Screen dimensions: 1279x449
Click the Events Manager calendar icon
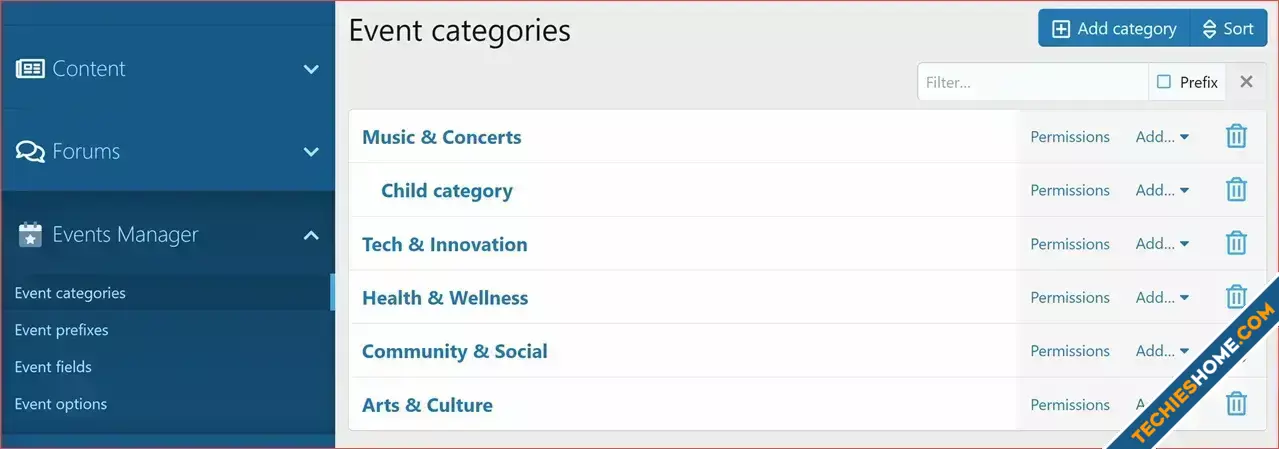coord(30,235)
